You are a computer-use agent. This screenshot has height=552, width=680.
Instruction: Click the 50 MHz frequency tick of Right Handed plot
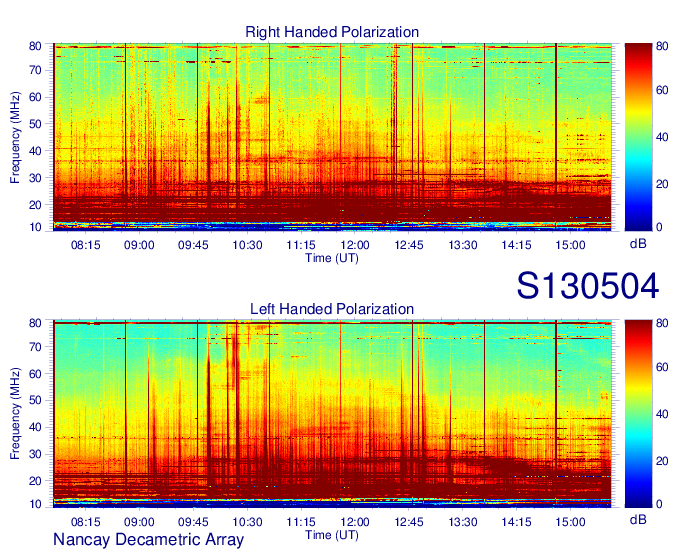pos(35,124)
